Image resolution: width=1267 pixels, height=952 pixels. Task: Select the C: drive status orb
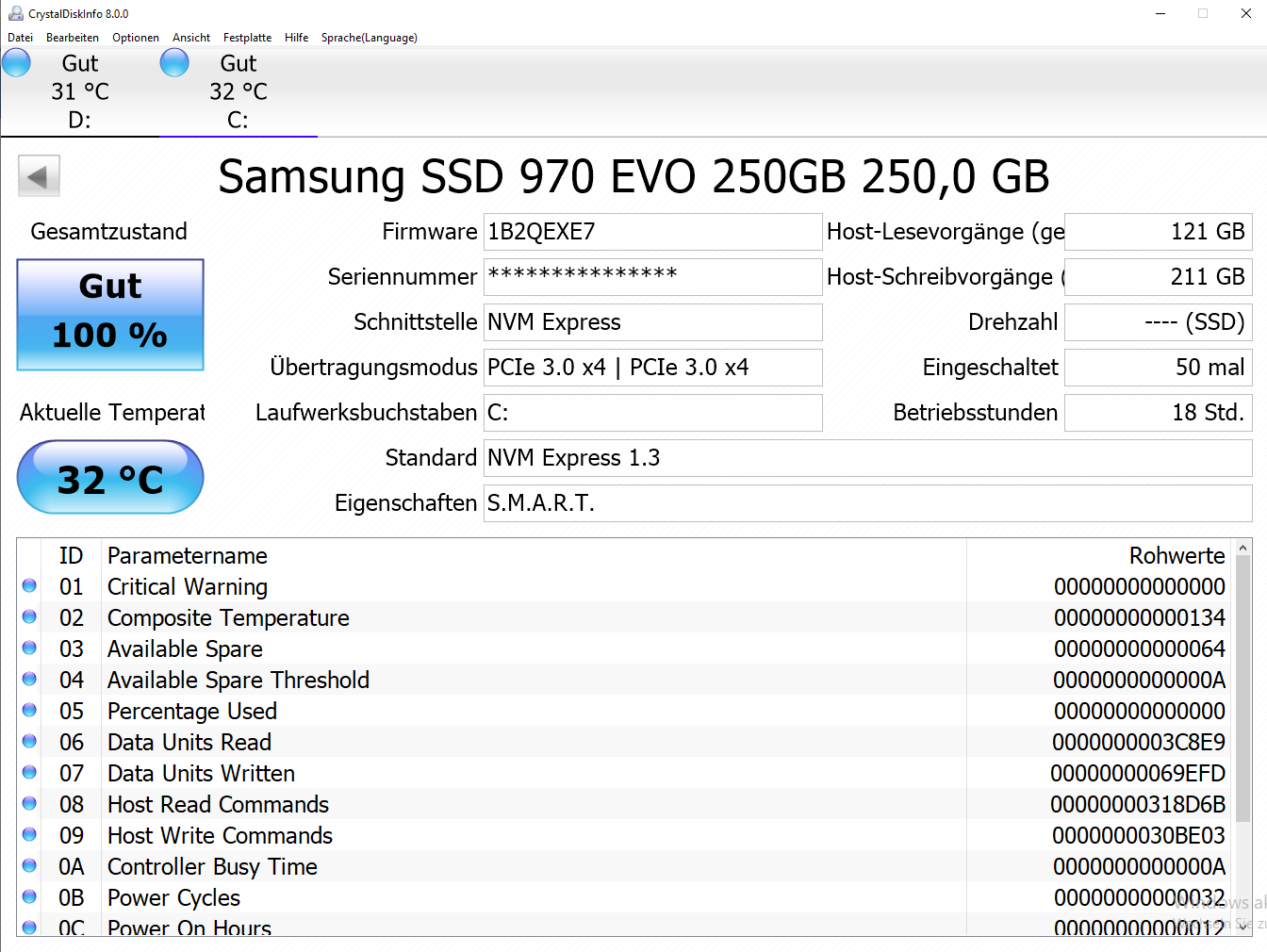pyautogui.click(x=174, y=63)
